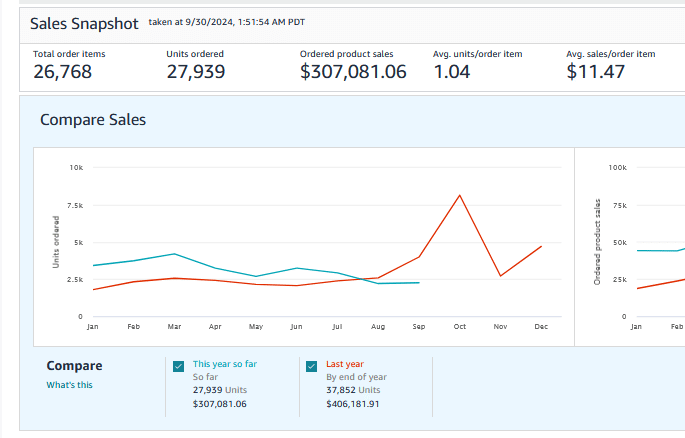Click the "This year so far" legend label
This screenshot has width=685, height=438.
click(x=224, y=364)
